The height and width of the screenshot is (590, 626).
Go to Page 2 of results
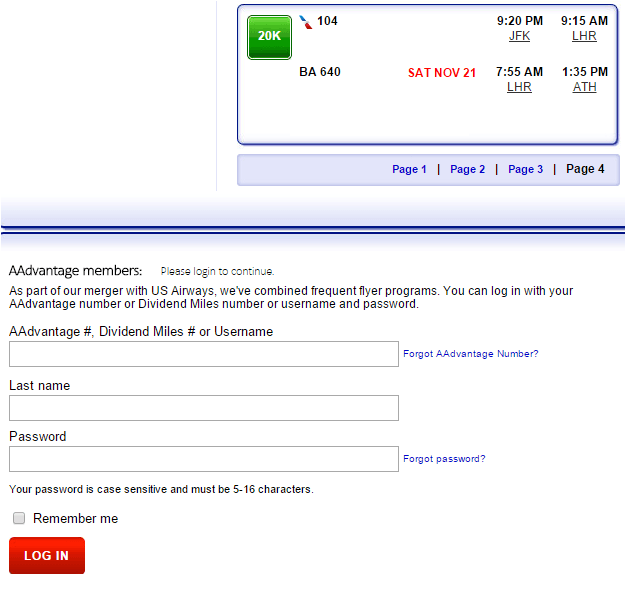point(468,169)
